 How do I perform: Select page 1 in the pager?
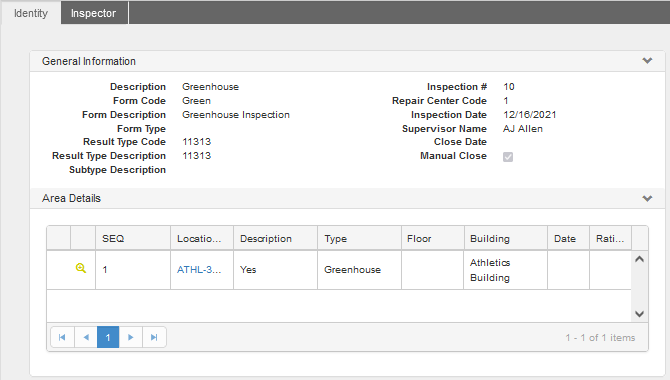coord(108,337)
